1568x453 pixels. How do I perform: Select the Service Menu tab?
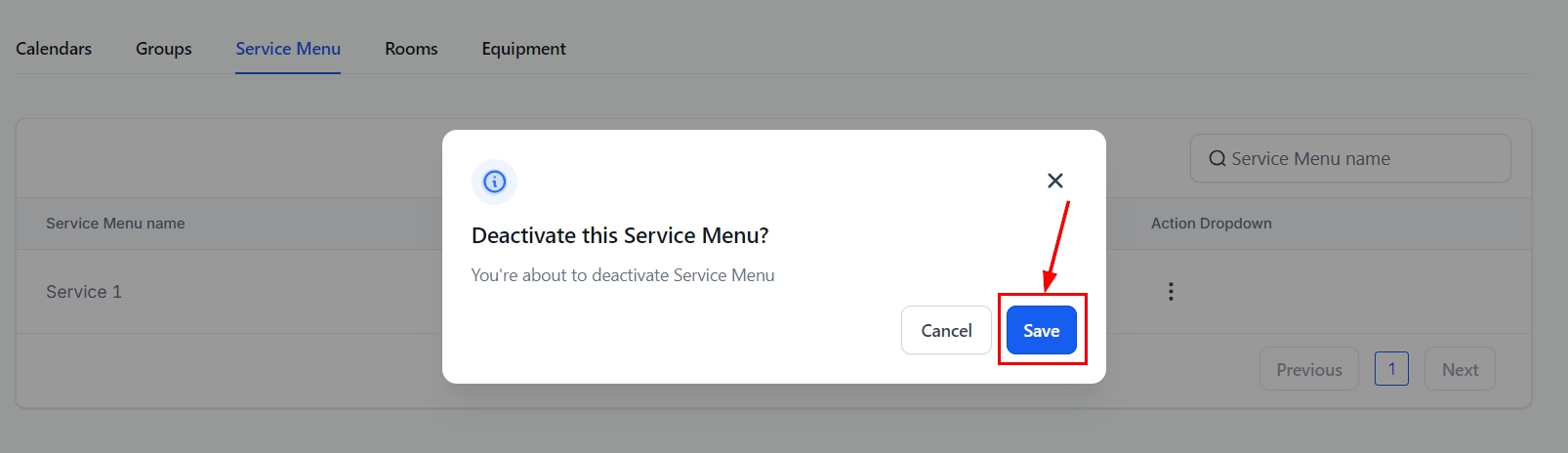point(288,49)
